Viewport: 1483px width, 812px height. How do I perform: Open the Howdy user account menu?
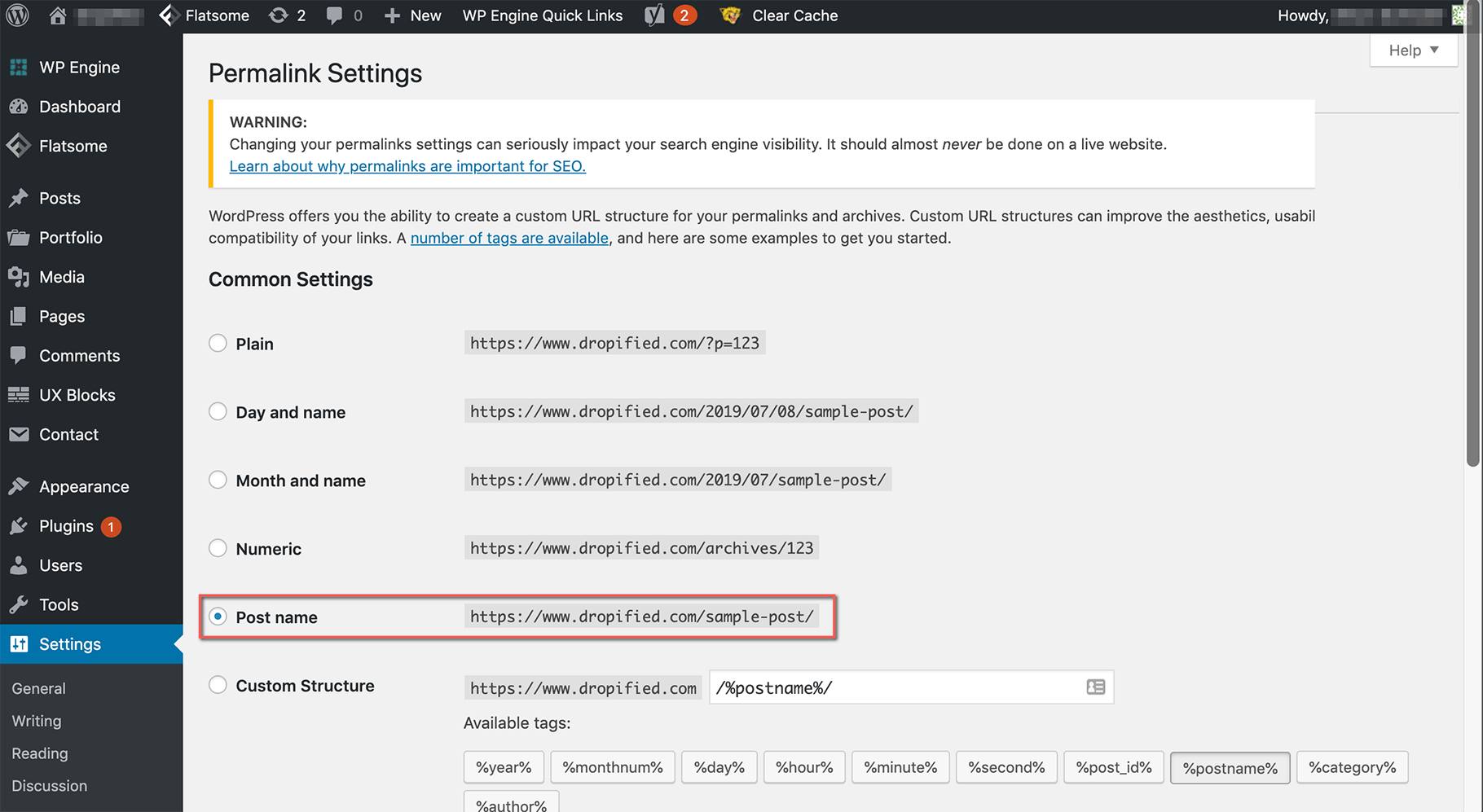pos(1373,15)
